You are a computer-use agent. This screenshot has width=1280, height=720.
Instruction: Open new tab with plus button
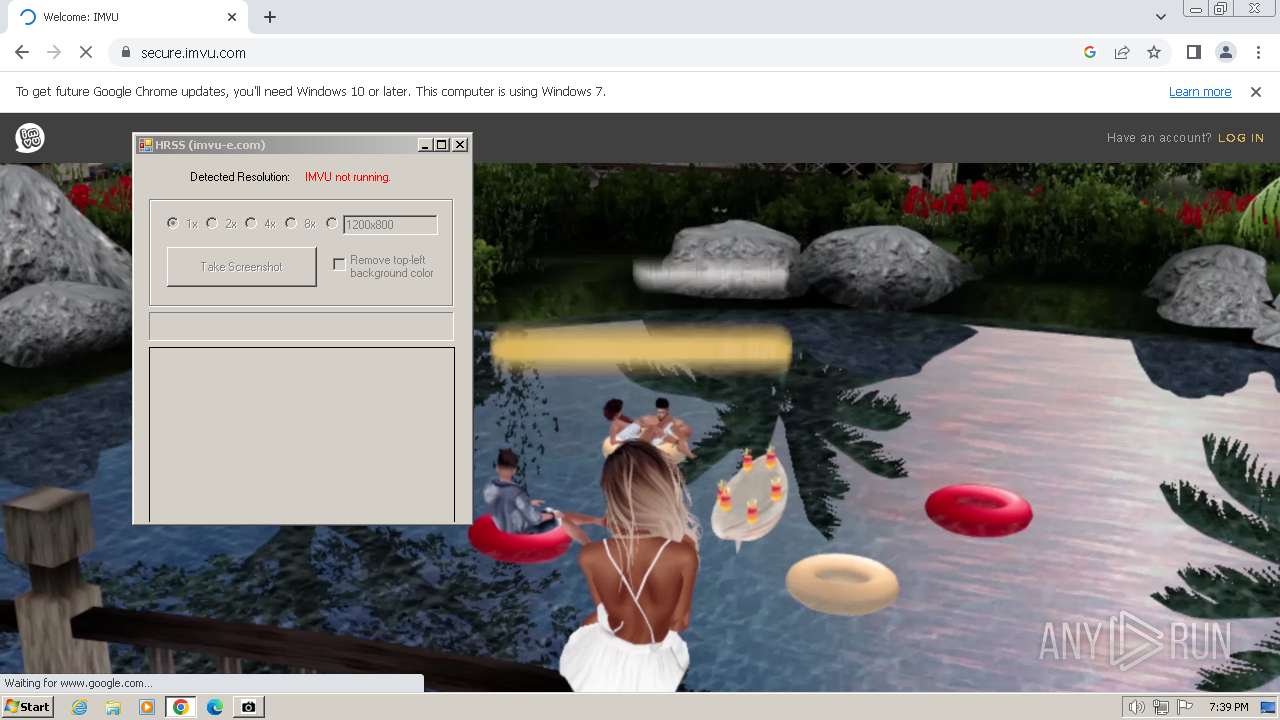[270, 17]
